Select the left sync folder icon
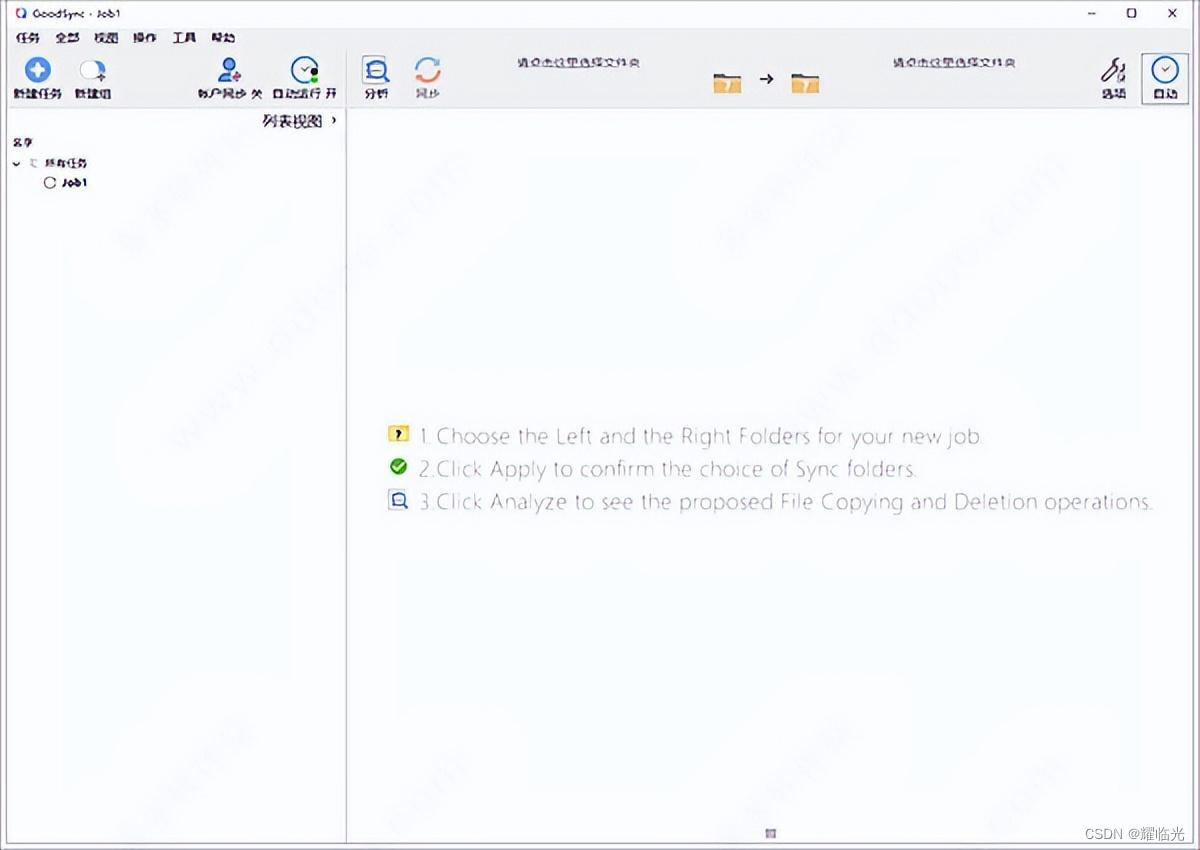This screenshot has height=850, width=1200. click(x=727, y=82)
